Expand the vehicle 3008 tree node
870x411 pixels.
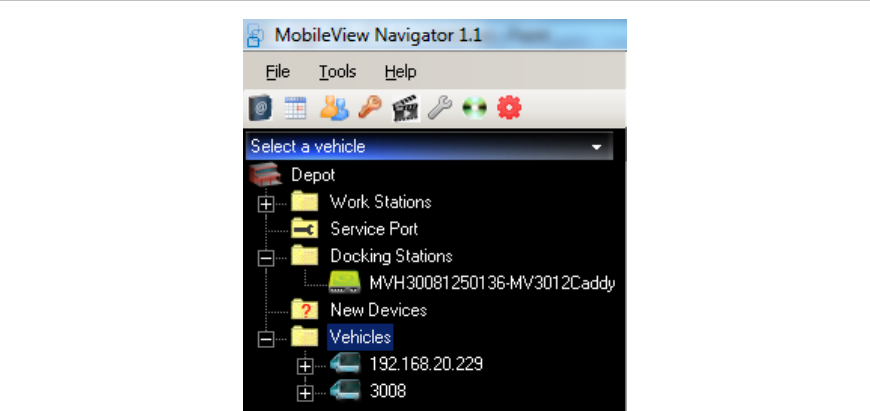point(305,393)
